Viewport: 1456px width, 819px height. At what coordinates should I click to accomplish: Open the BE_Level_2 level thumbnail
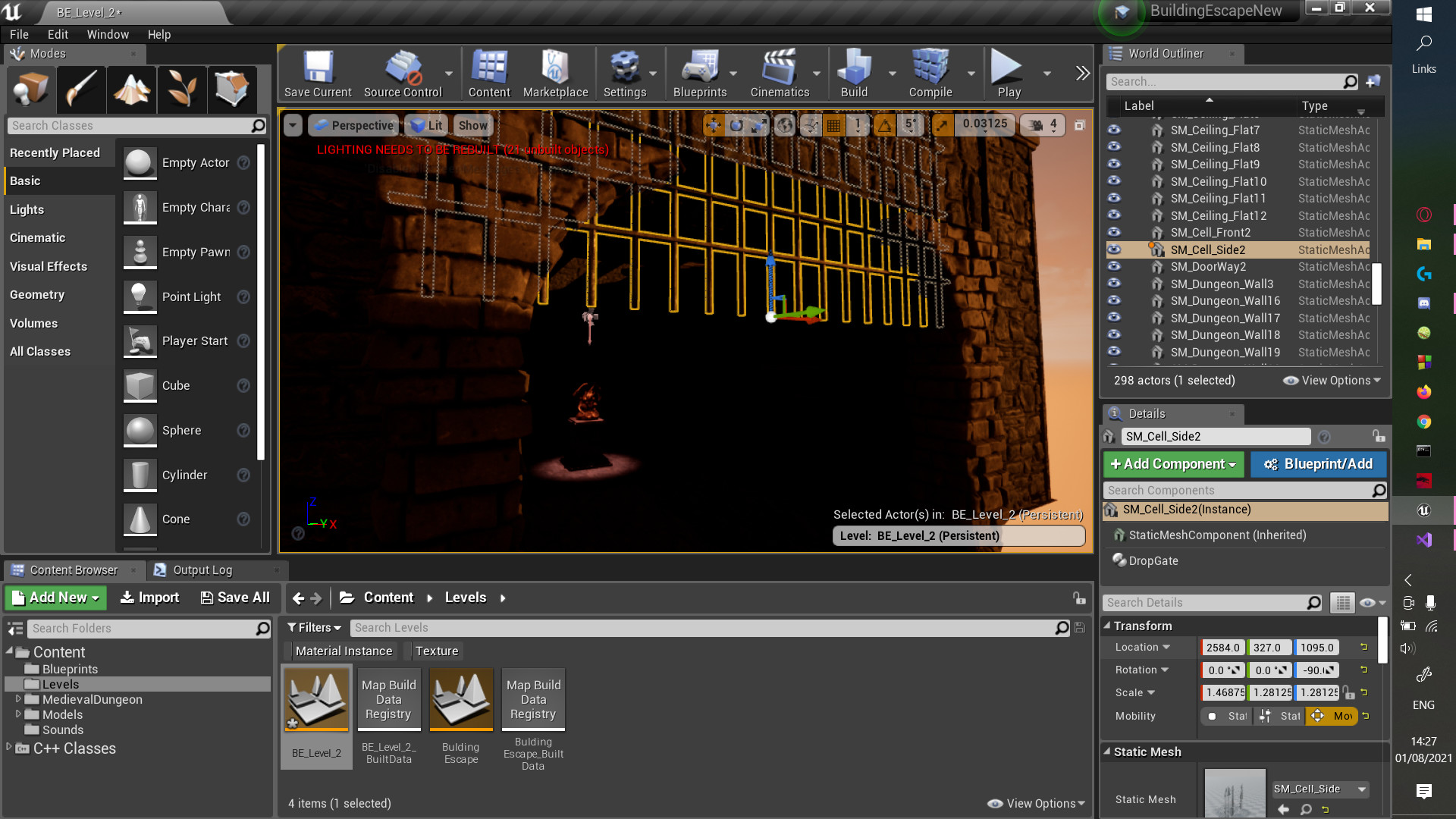[316, 699]
